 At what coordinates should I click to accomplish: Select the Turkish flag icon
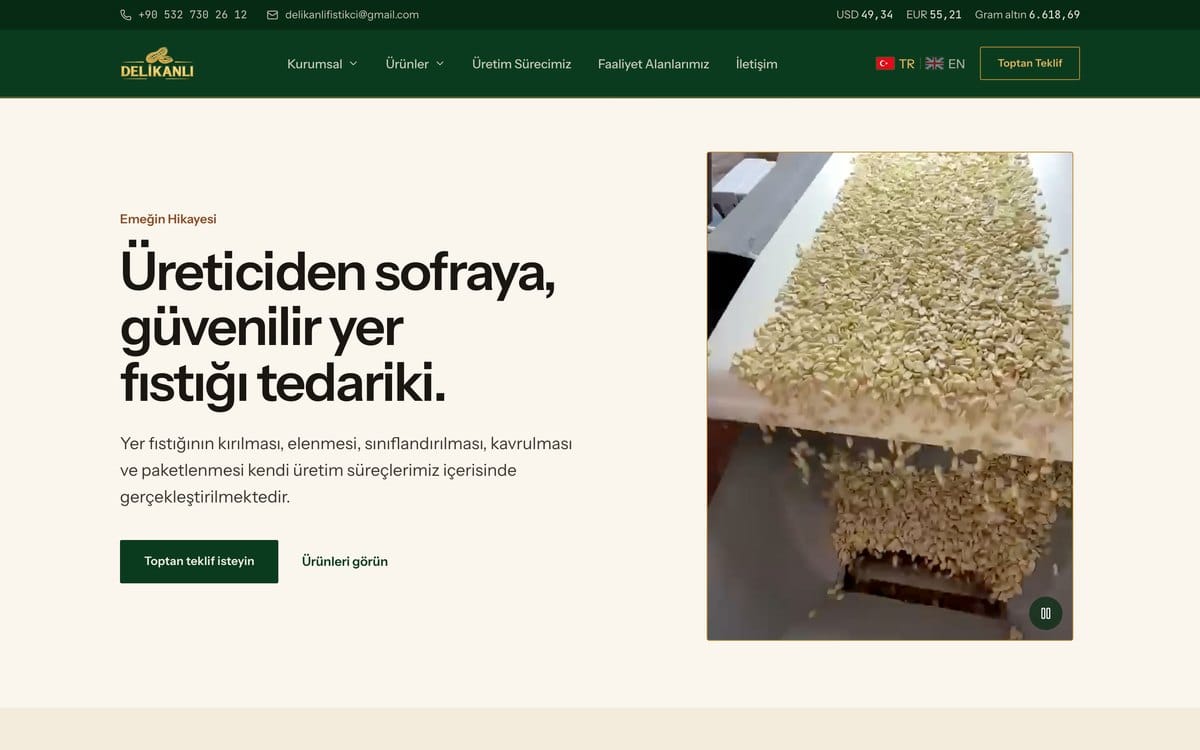pos(885,63)
